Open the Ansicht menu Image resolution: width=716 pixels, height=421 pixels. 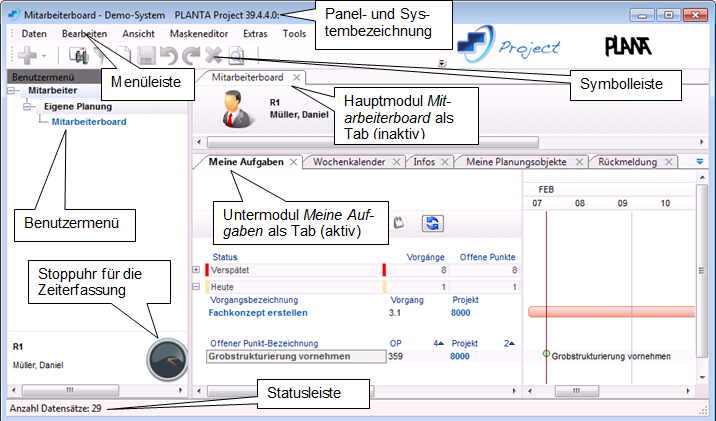coord(138,33)
